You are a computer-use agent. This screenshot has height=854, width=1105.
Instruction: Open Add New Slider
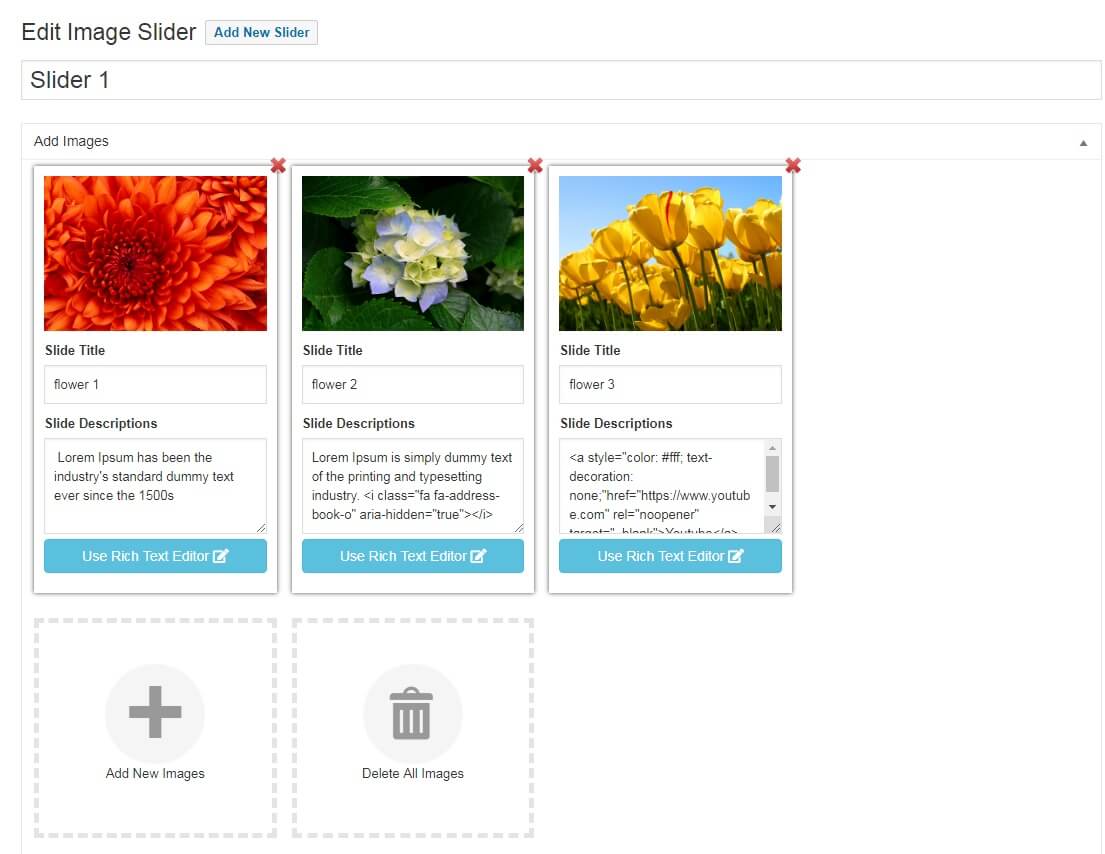click(x=261, y=32)
